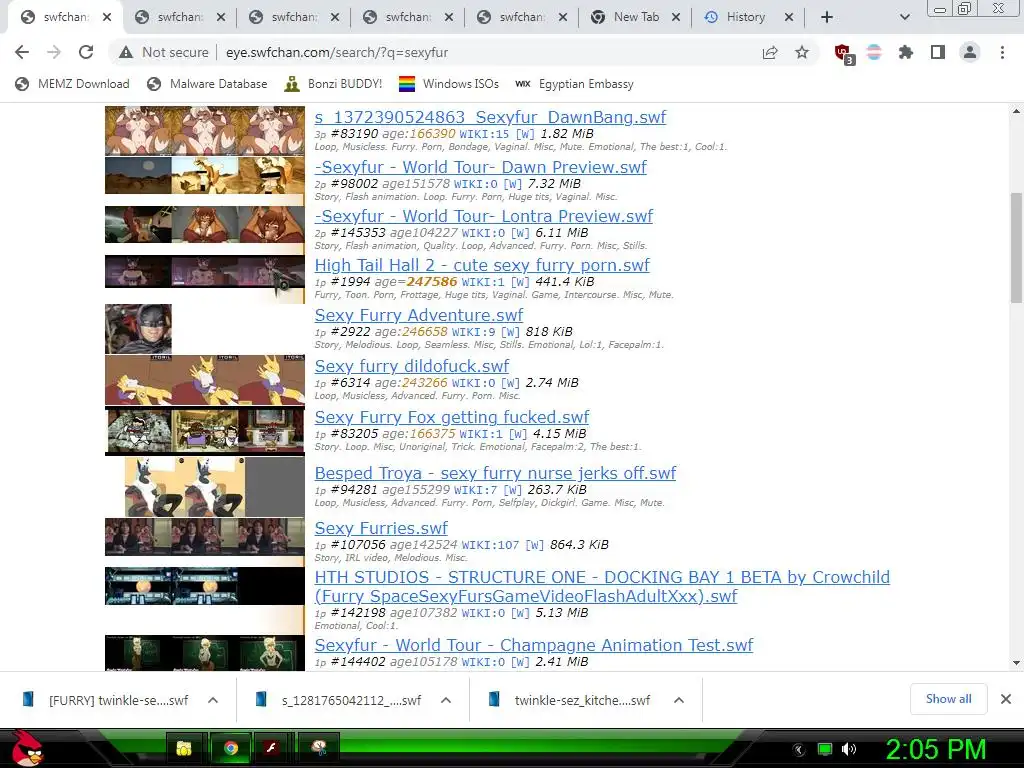The width and height of the screenshot is (1024, 768).
Task: Open the Egyptian Embassy bookmark
Action: (x=575, y=84)
